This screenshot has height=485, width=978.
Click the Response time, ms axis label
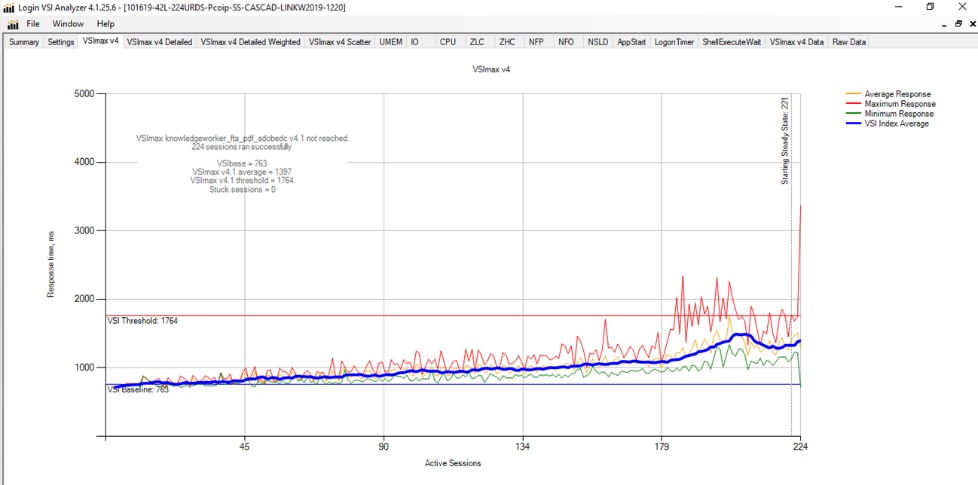click(x=52, y=264)
